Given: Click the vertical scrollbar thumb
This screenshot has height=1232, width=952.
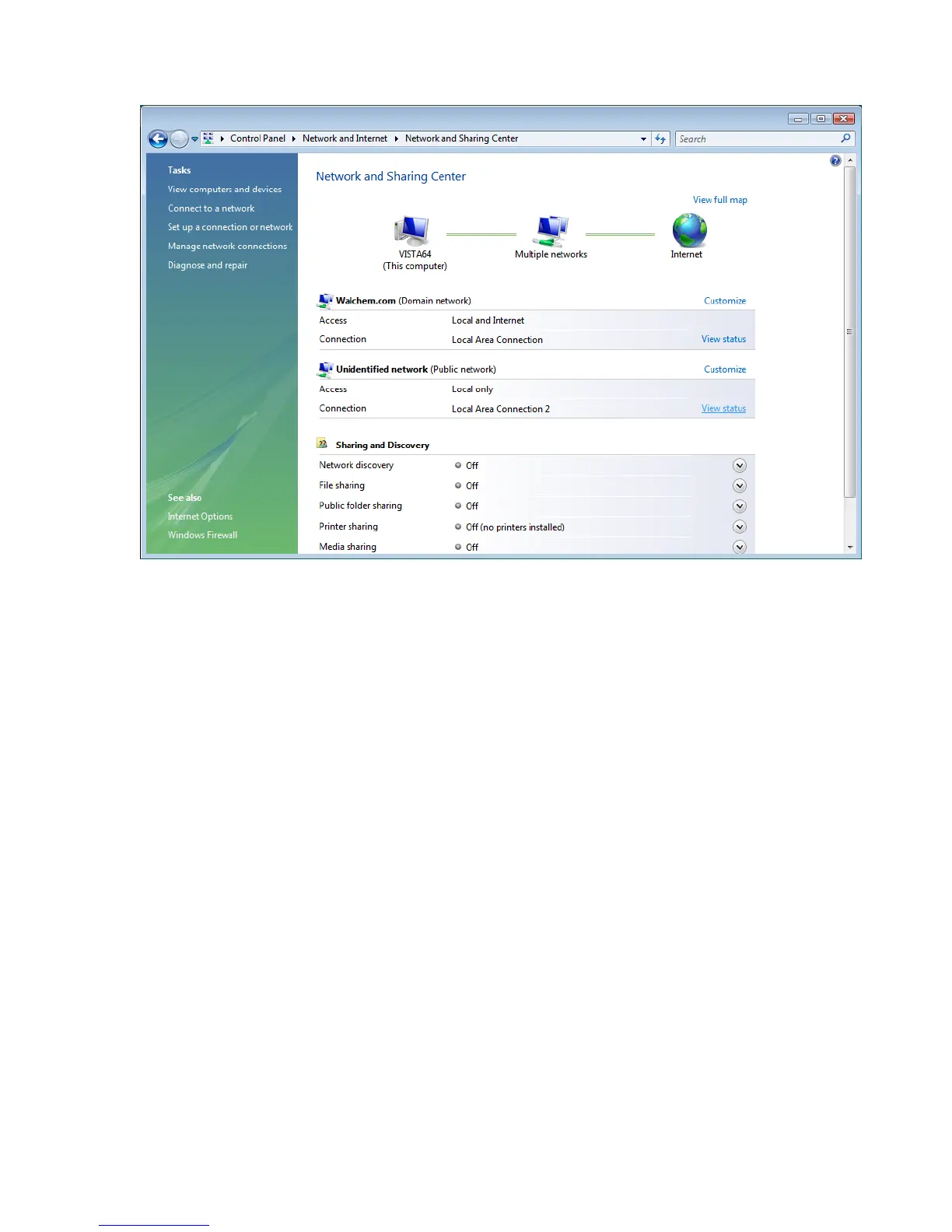Looking at the screenshot, I should coord(850,332).
